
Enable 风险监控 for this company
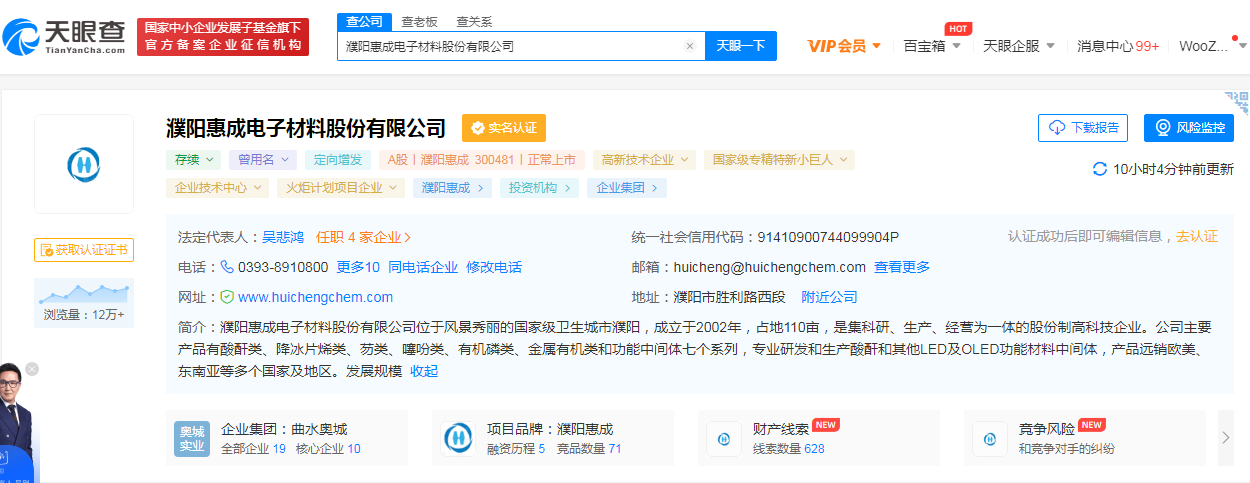(x=1189, y=128)
